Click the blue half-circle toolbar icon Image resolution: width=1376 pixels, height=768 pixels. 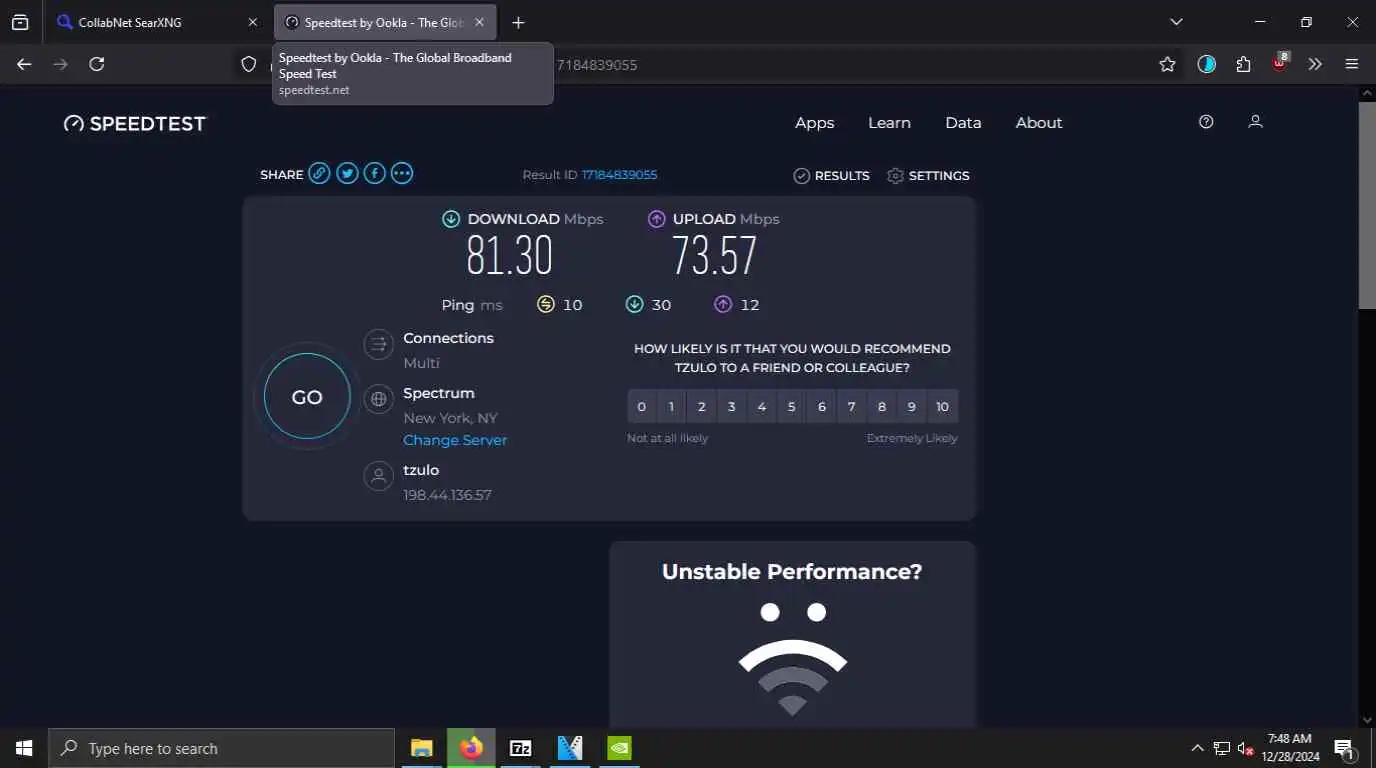tap(1207, 64)
